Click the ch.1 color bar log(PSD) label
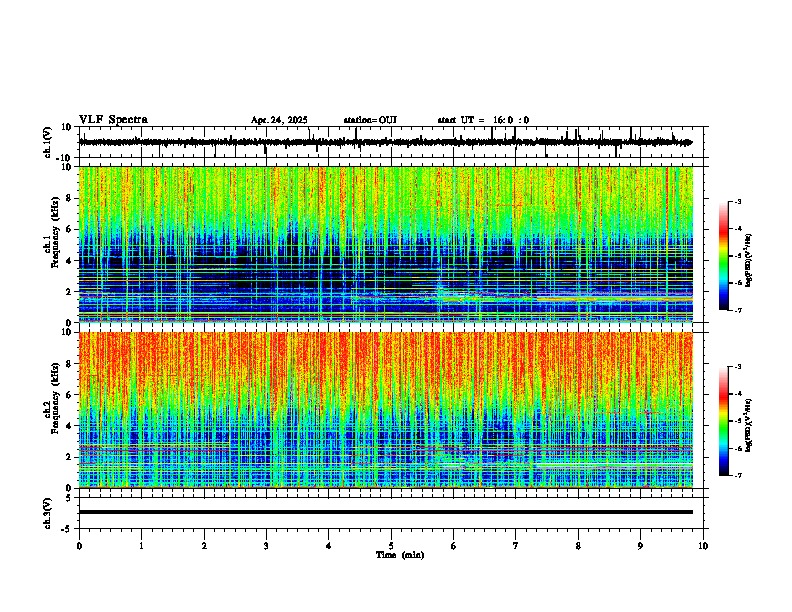 pos(748,260)
